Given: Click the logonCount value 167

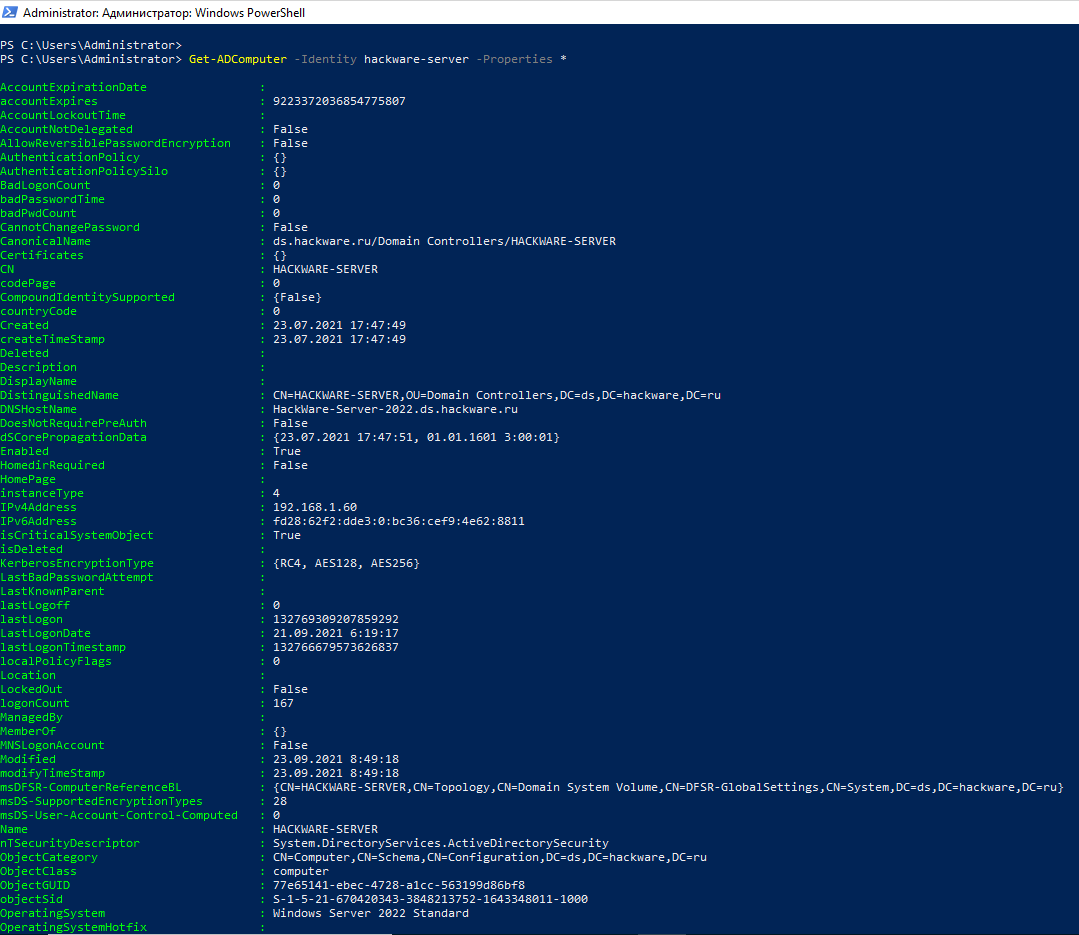Looking at the screenshot, I should [x=283, y=703].
